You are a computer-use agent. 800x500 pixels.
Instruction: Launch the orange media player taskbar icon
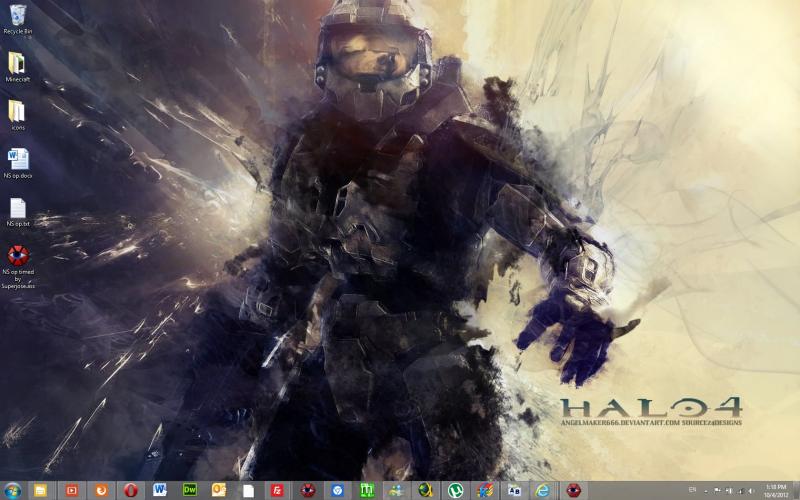click(x=71, y=491)
